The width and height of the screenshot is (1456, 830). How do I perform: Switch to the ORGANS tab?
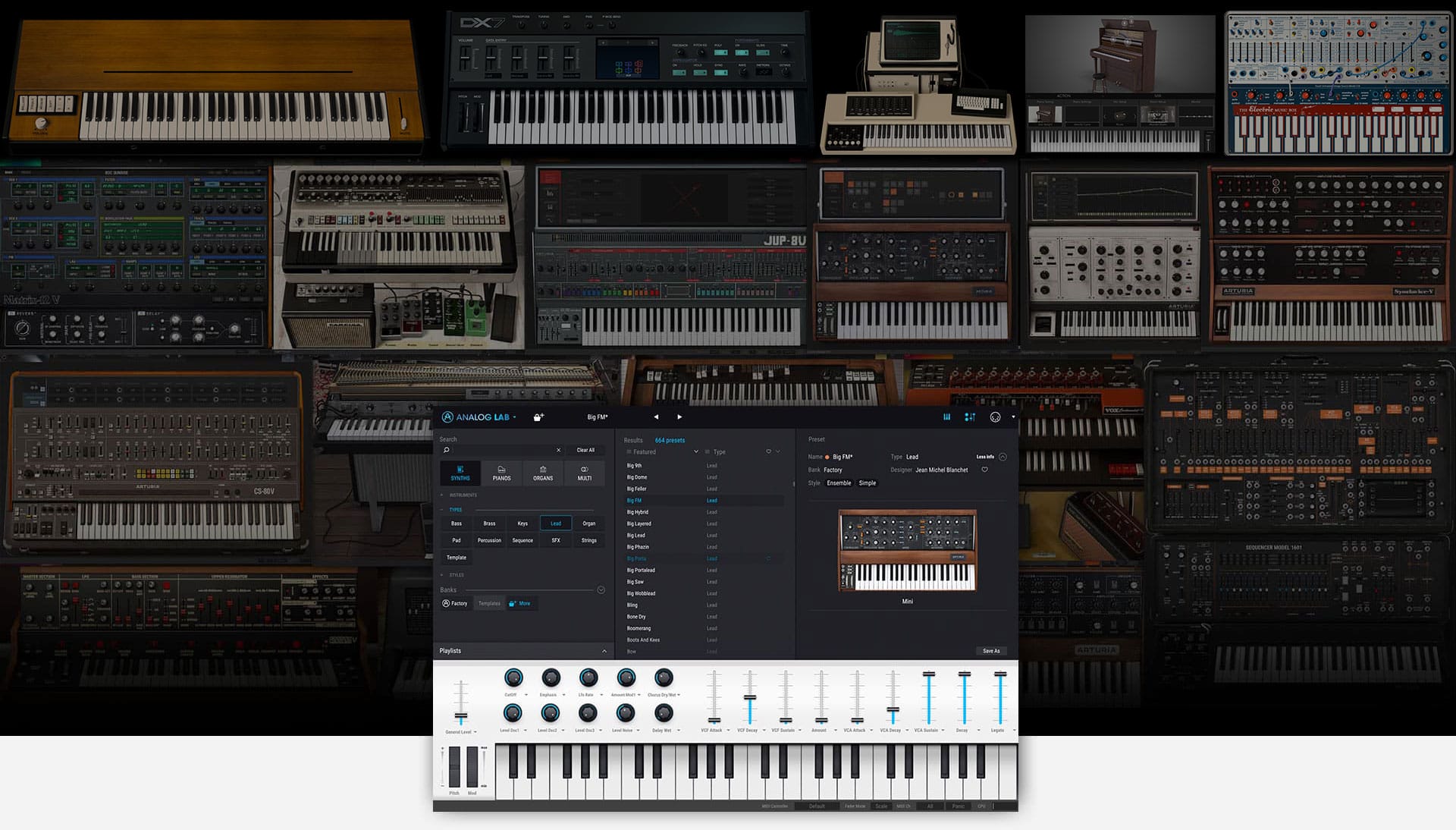click(543, 473)
